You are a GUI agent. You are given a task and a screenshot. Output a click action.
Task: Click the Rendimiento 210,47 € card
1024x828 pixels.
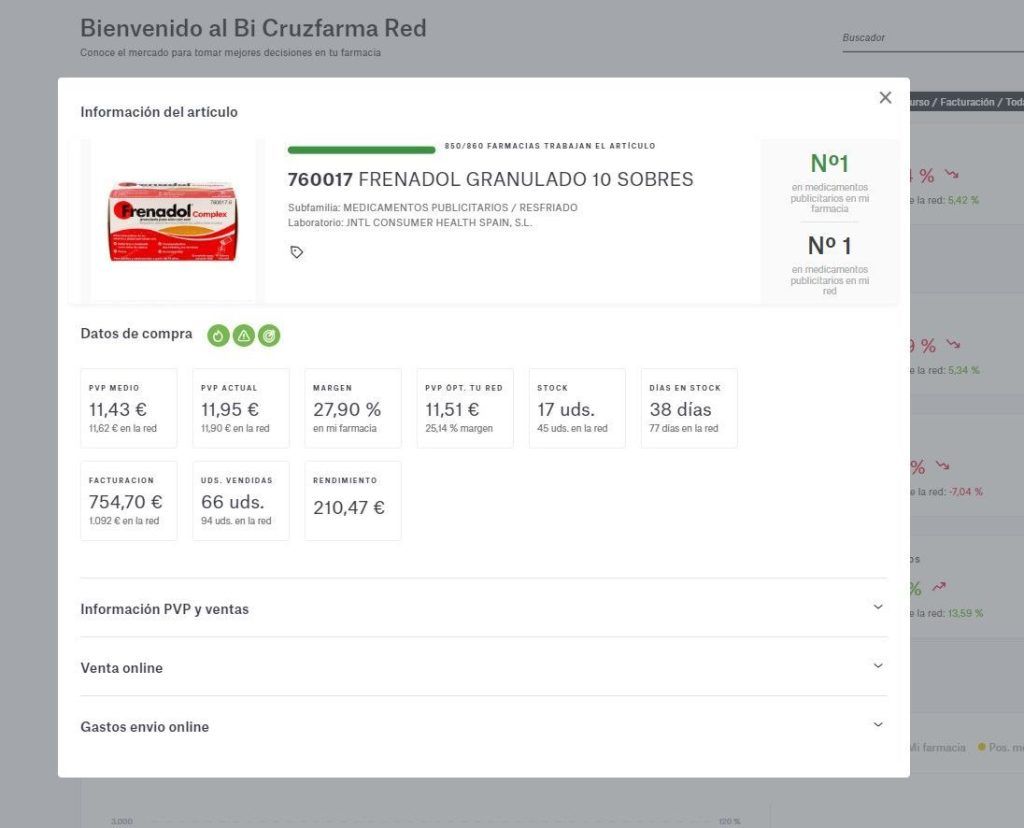coord(353,501)
